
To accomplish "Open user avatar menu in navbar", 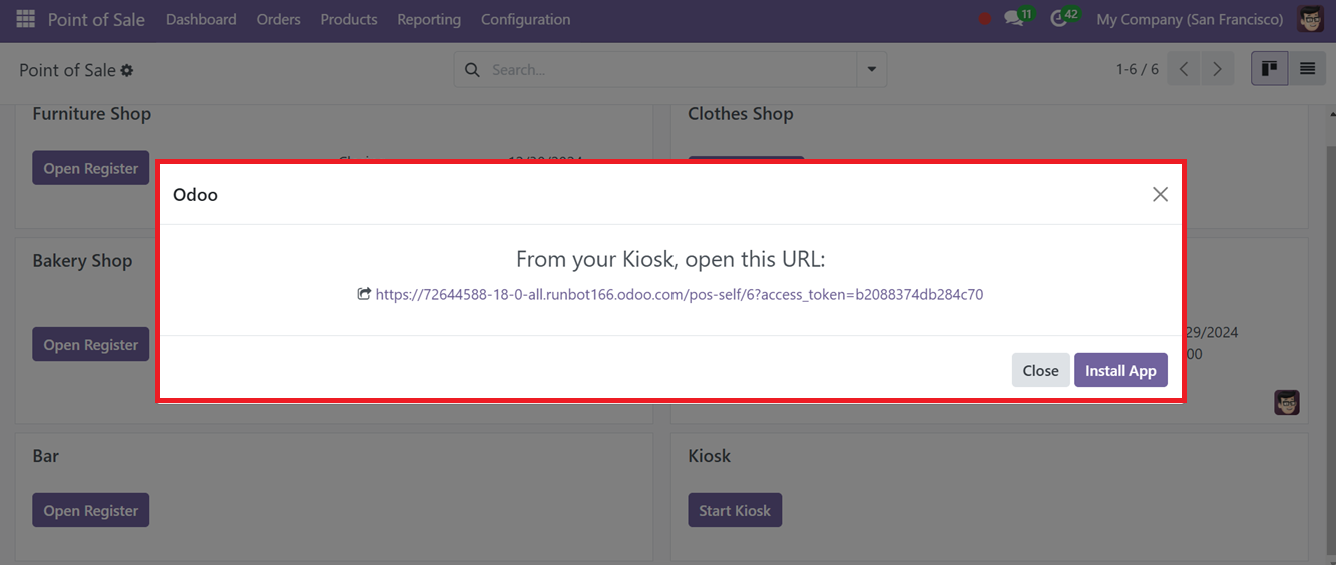I will (x=1310, y=19).
